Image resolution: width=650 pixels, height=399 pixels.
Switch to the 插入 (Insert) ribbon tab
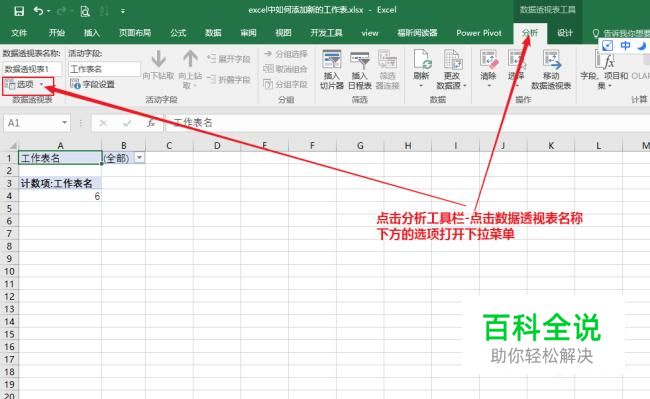pyautogui.click(x=92, y=33)
